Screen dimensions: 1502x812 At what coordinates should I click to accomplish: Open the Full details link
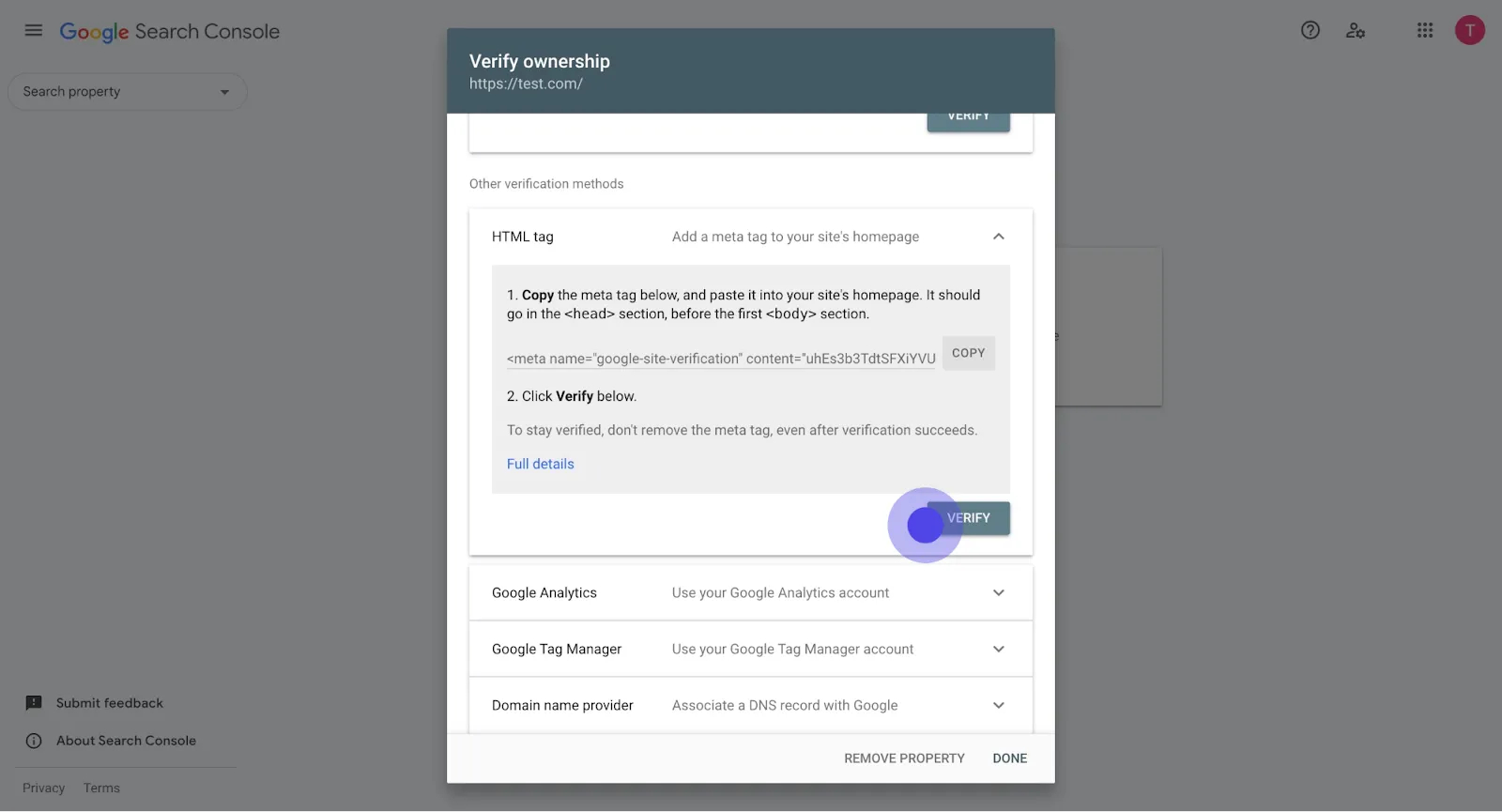tap(541, 464)
